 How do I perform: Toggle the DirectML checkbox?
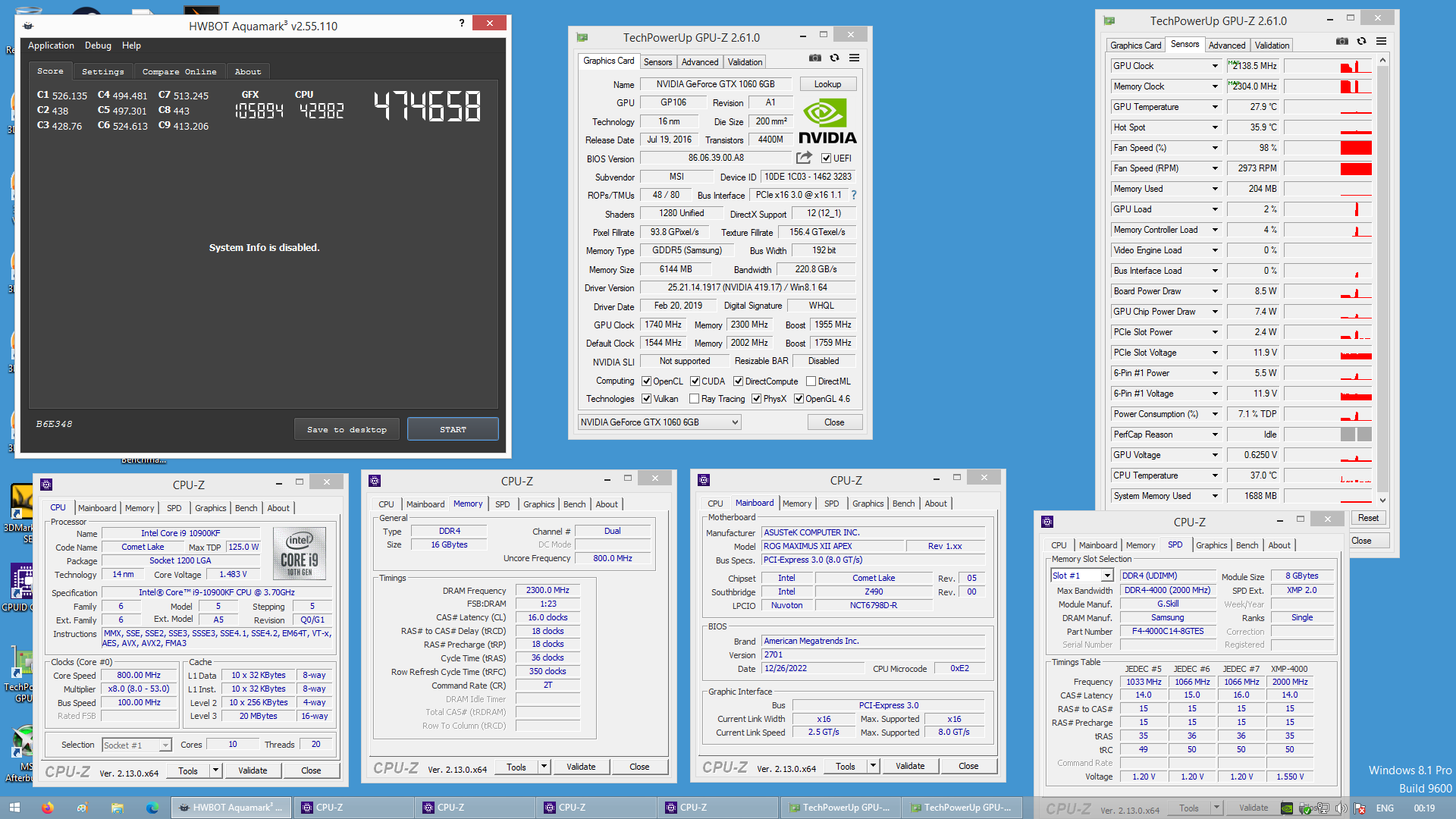(x=811, y=381)
